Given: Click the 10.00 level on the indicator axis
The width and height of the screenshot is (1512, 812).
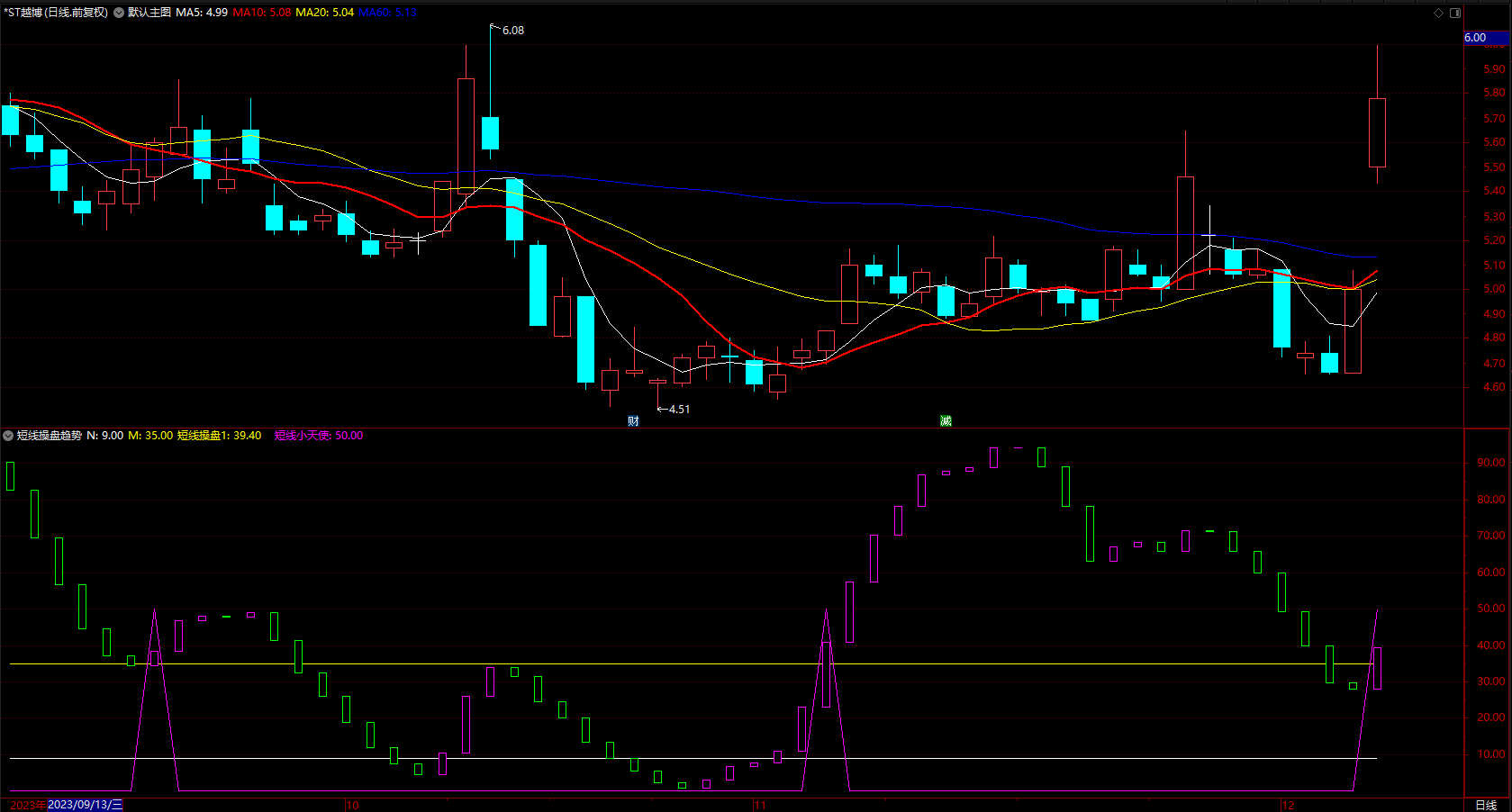Looking at the screenshot, I should point(1491,754).
